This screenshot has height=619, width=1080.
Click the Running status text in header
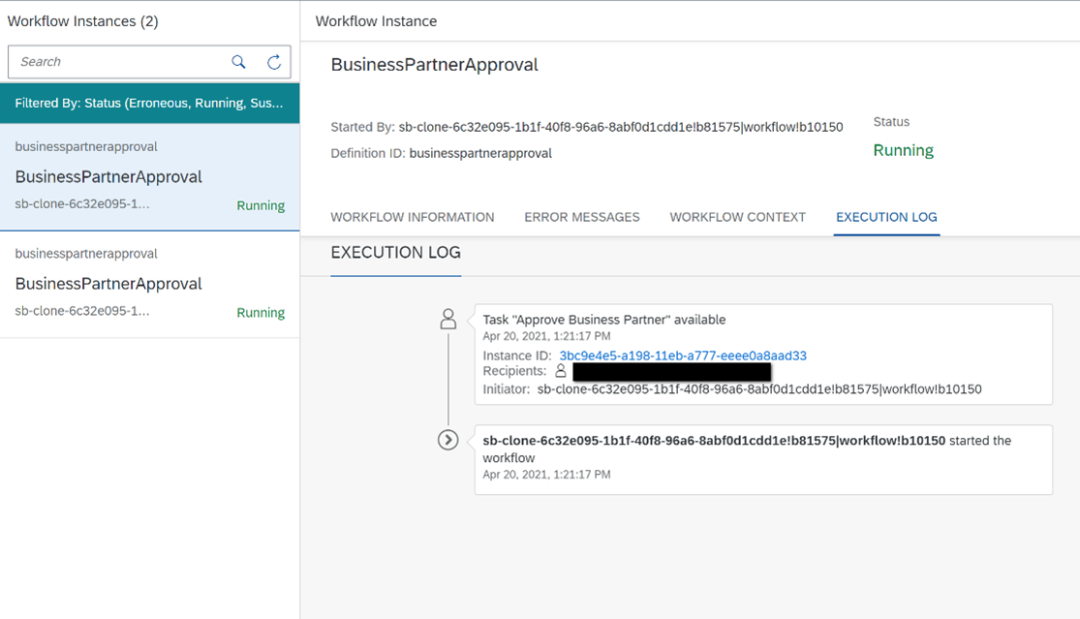point(903,150)
